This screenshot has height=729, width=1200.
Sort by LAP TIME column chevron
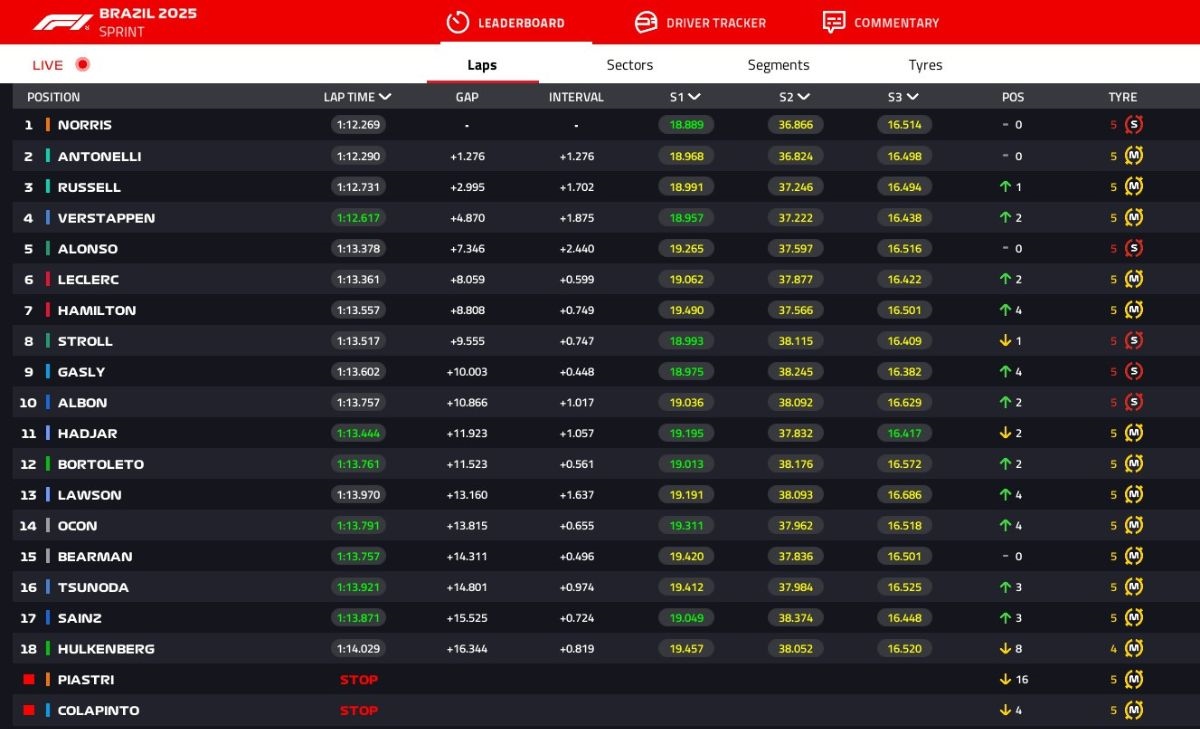coord(385,97)
